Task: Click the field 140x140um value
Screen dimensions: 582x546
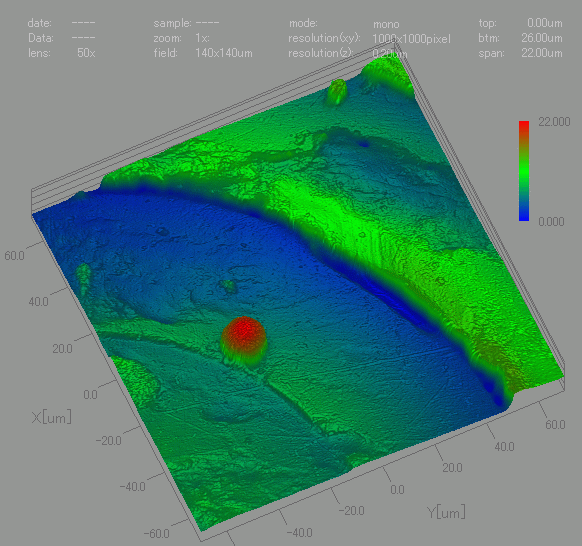Action: (x=224, y=53)
